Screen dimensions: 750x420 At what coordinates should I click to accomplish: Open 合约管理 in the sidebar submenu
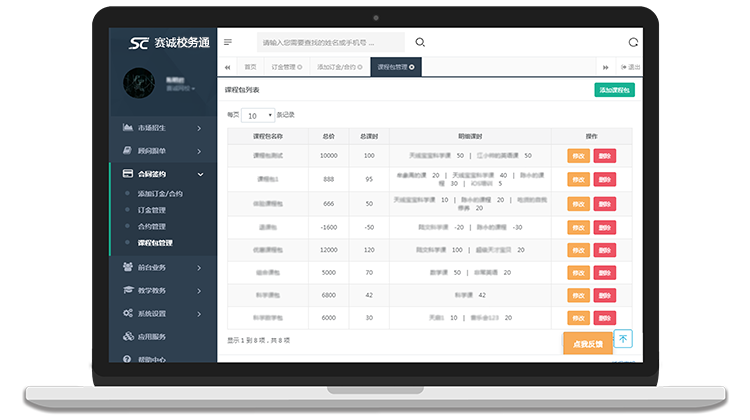(x=152, y=226)
